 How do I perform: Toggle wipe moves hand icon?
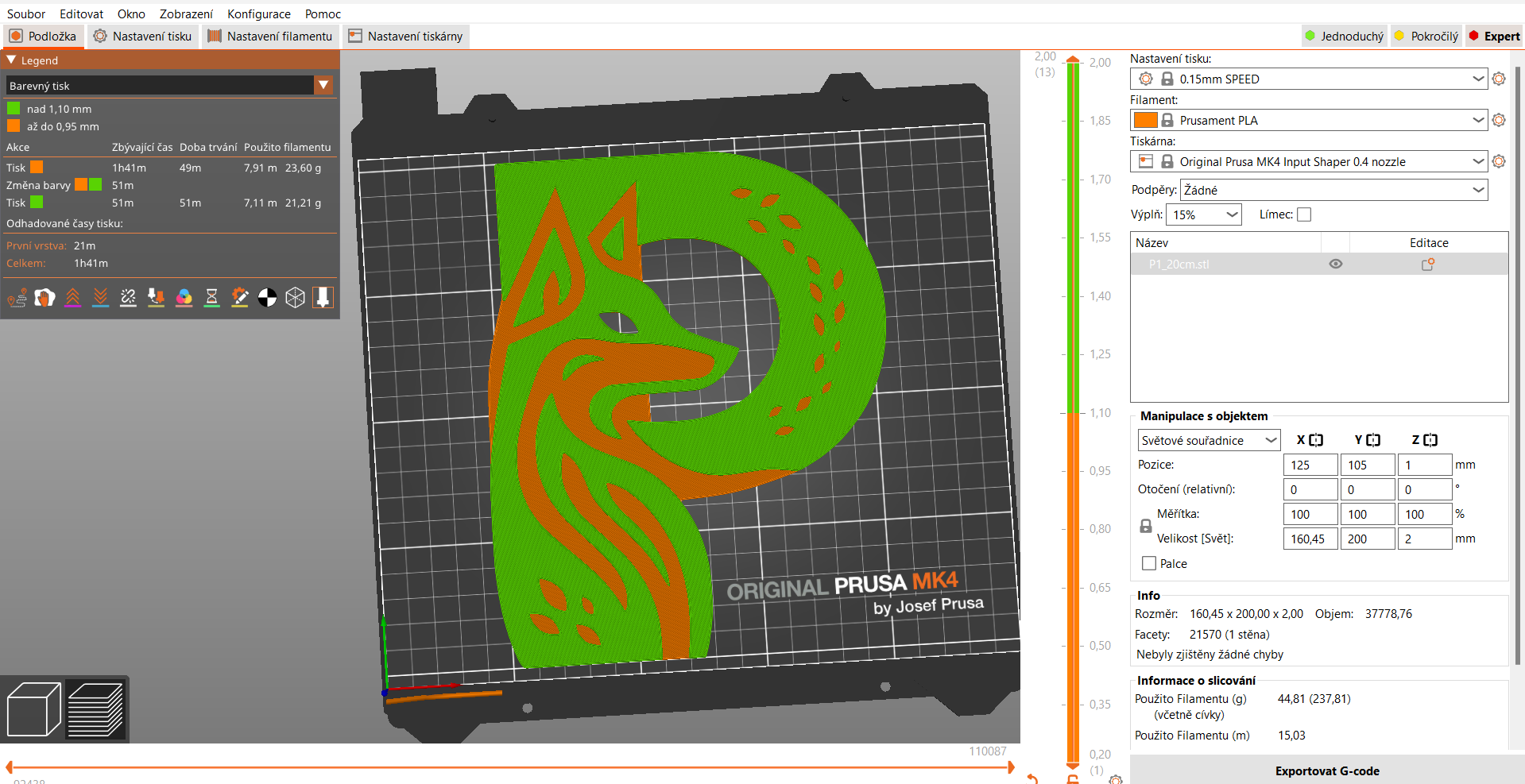45,298
